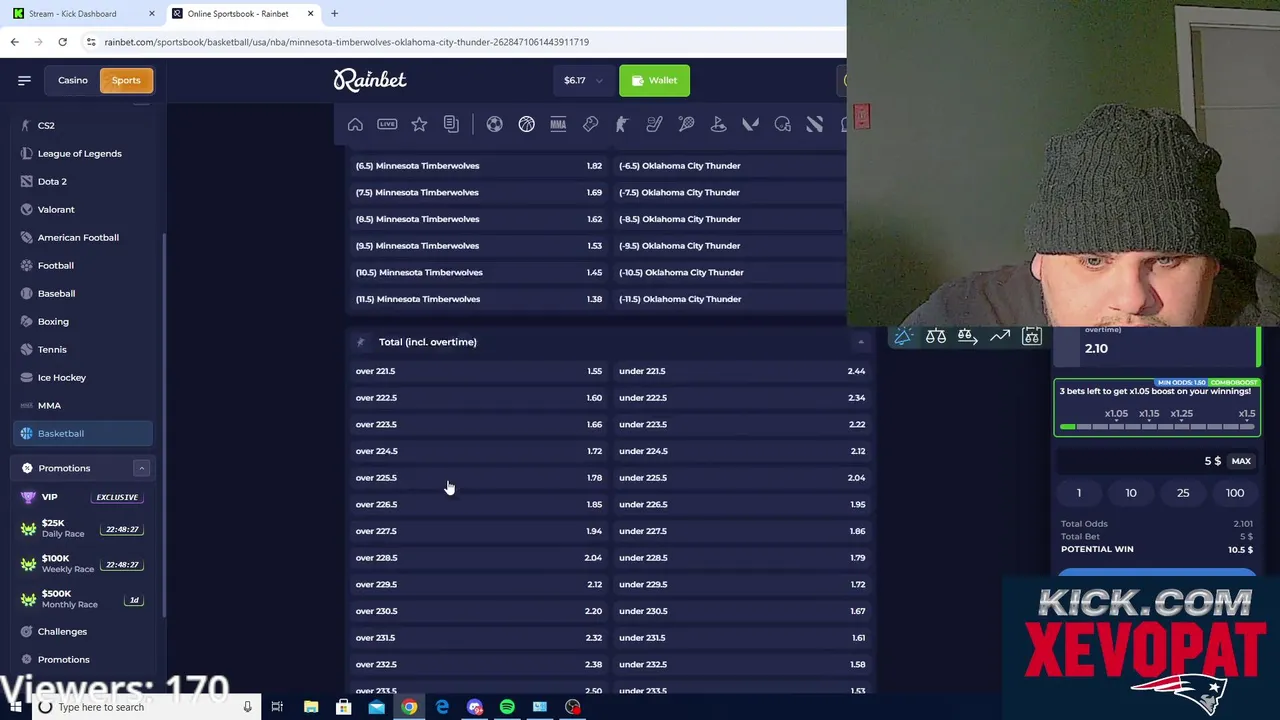Select the golf sport icon

(718, 124)
